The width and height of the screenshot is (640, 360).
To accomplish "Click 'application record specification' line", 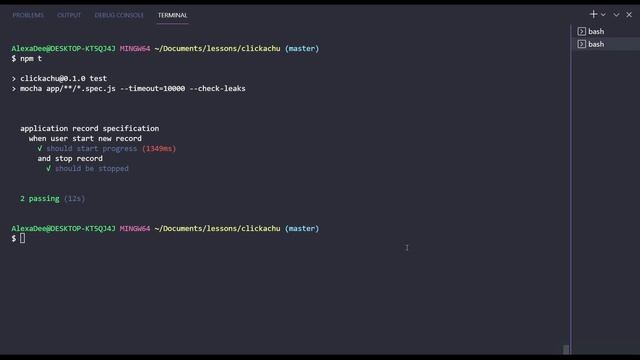I will 90,129.
